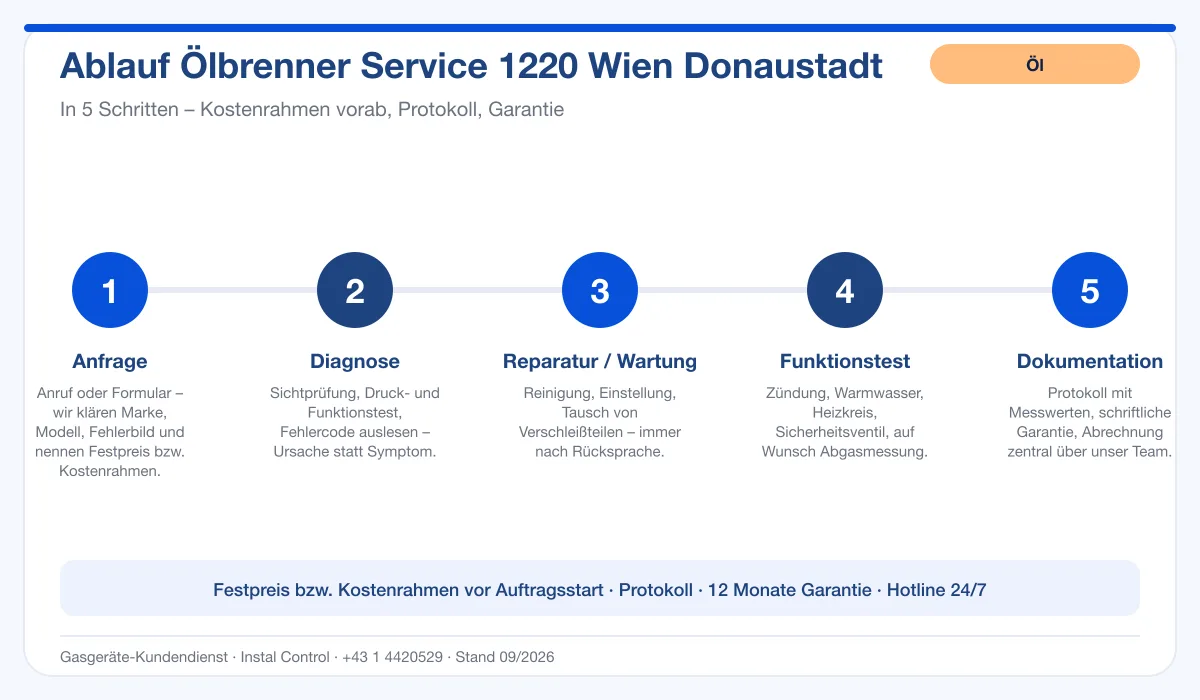Click the main title Ablauf Ölbrenner Service

[x=471, y=66]
